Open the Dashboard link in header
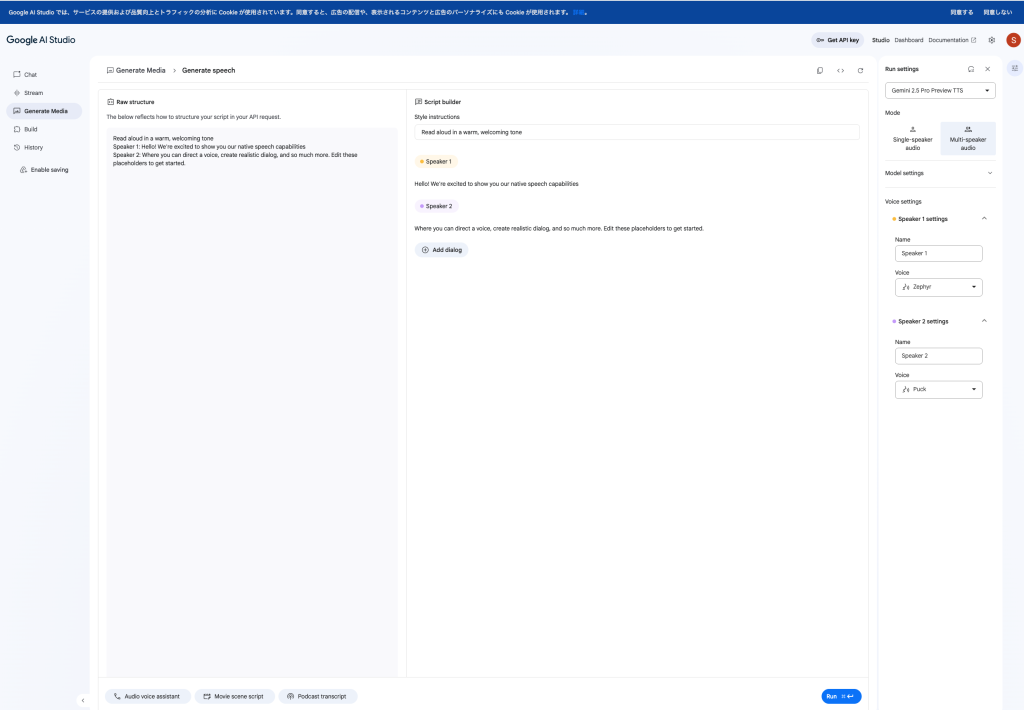This screenshot has height=710, width=1024. (x=908, y=40)
